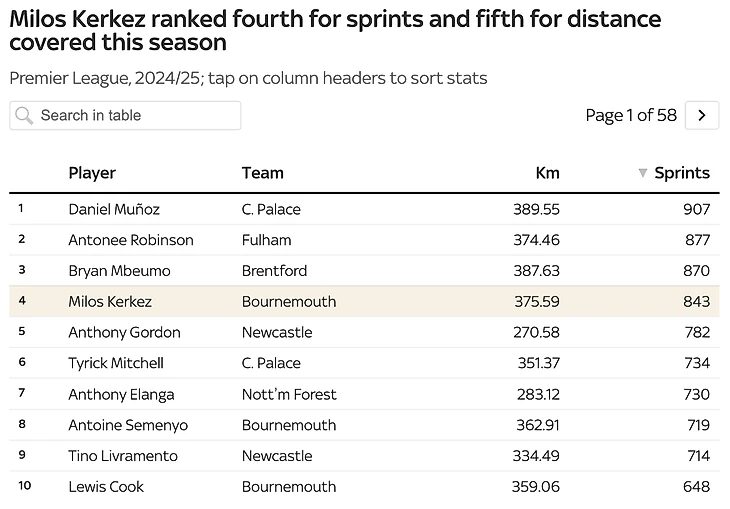Click Antonee Robinson's name
Screen dimensions: 730x509
pyautogui.click(x=131, y=240)
